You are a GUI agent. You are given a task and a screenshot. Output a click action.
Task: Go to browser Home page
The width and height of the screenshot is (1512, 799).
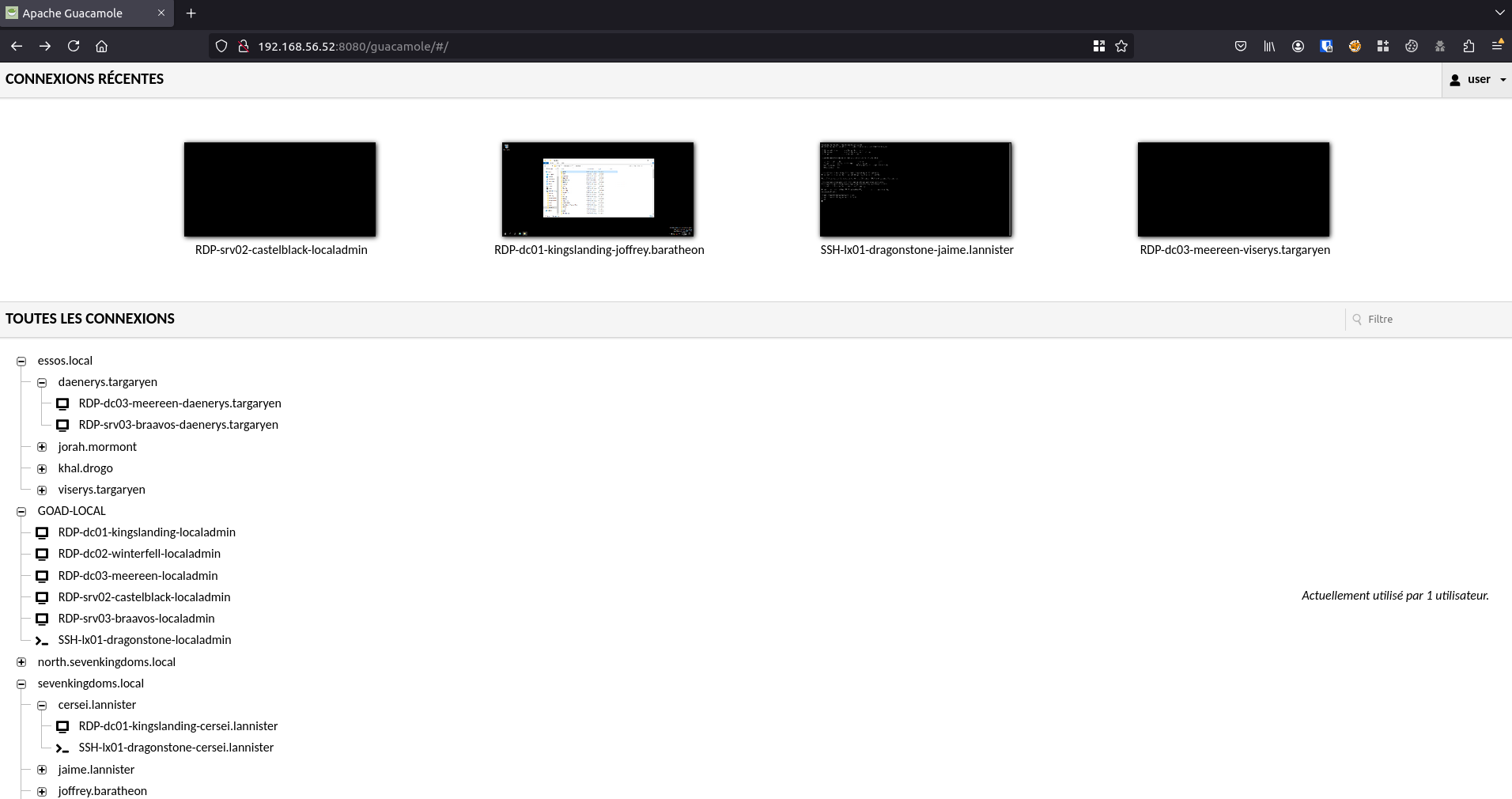coord(102,46)
